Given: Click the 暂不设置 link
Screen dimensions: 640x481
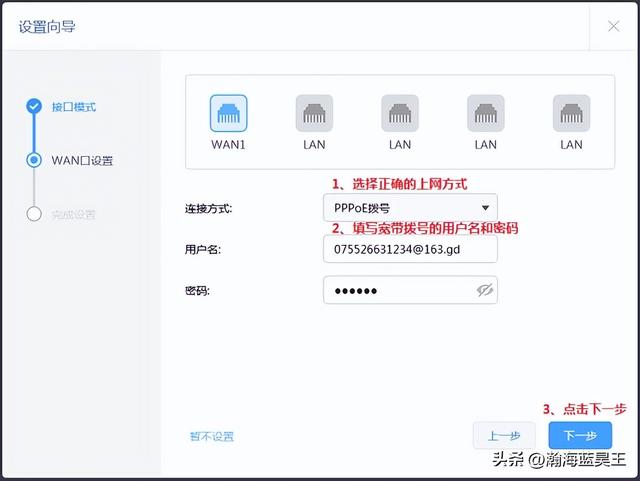Looking at the screenshot, I should click(x=212, y=436).
